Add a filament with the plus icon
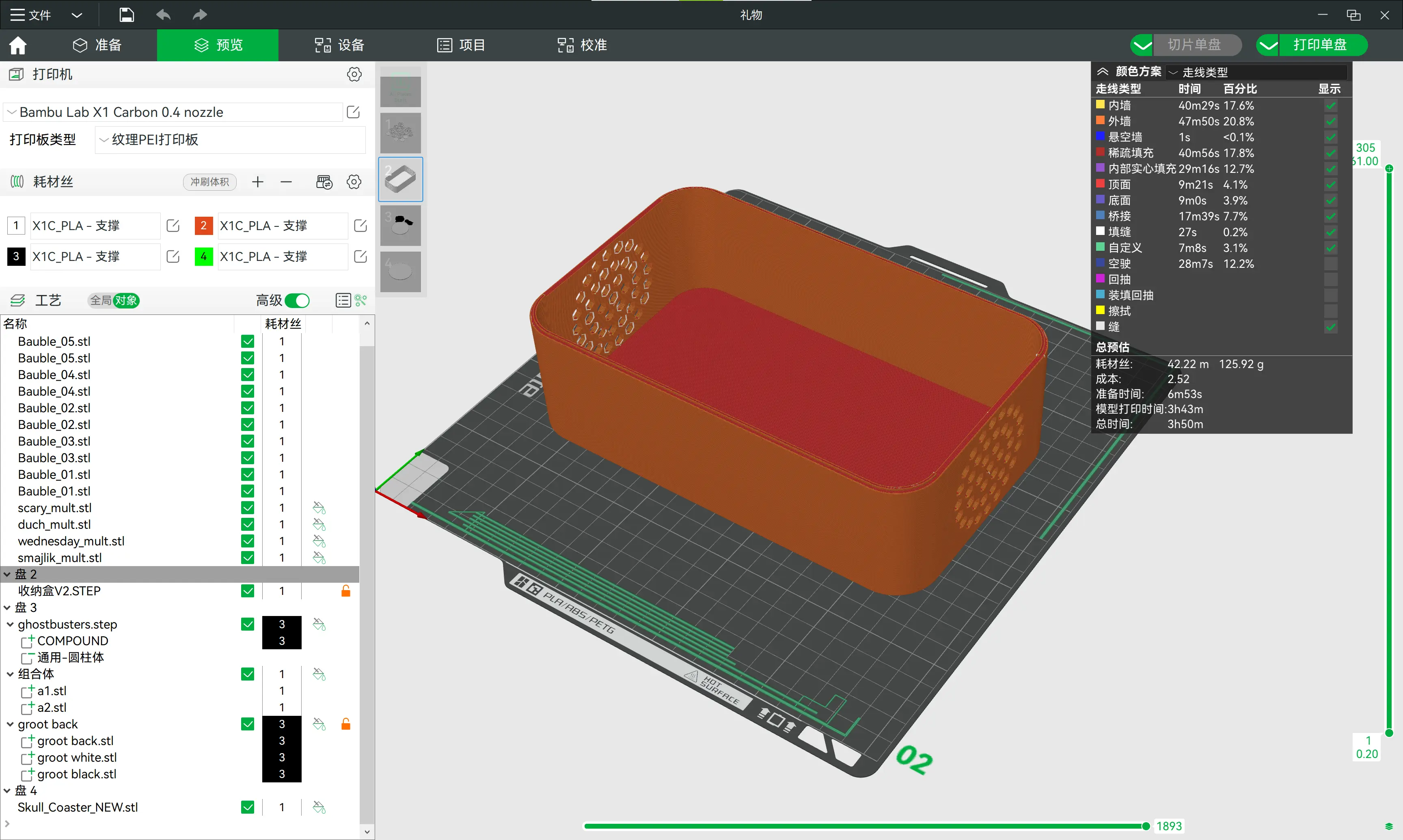 coord(258,182)
